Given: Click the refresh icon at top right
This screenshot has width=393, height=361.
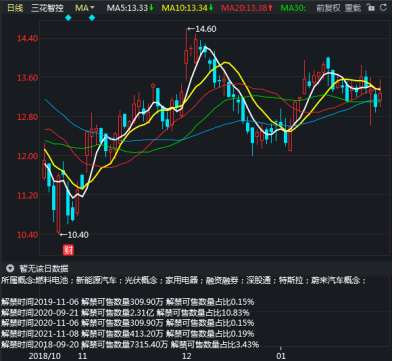Looking at the screenshot, I should (384, 7).
